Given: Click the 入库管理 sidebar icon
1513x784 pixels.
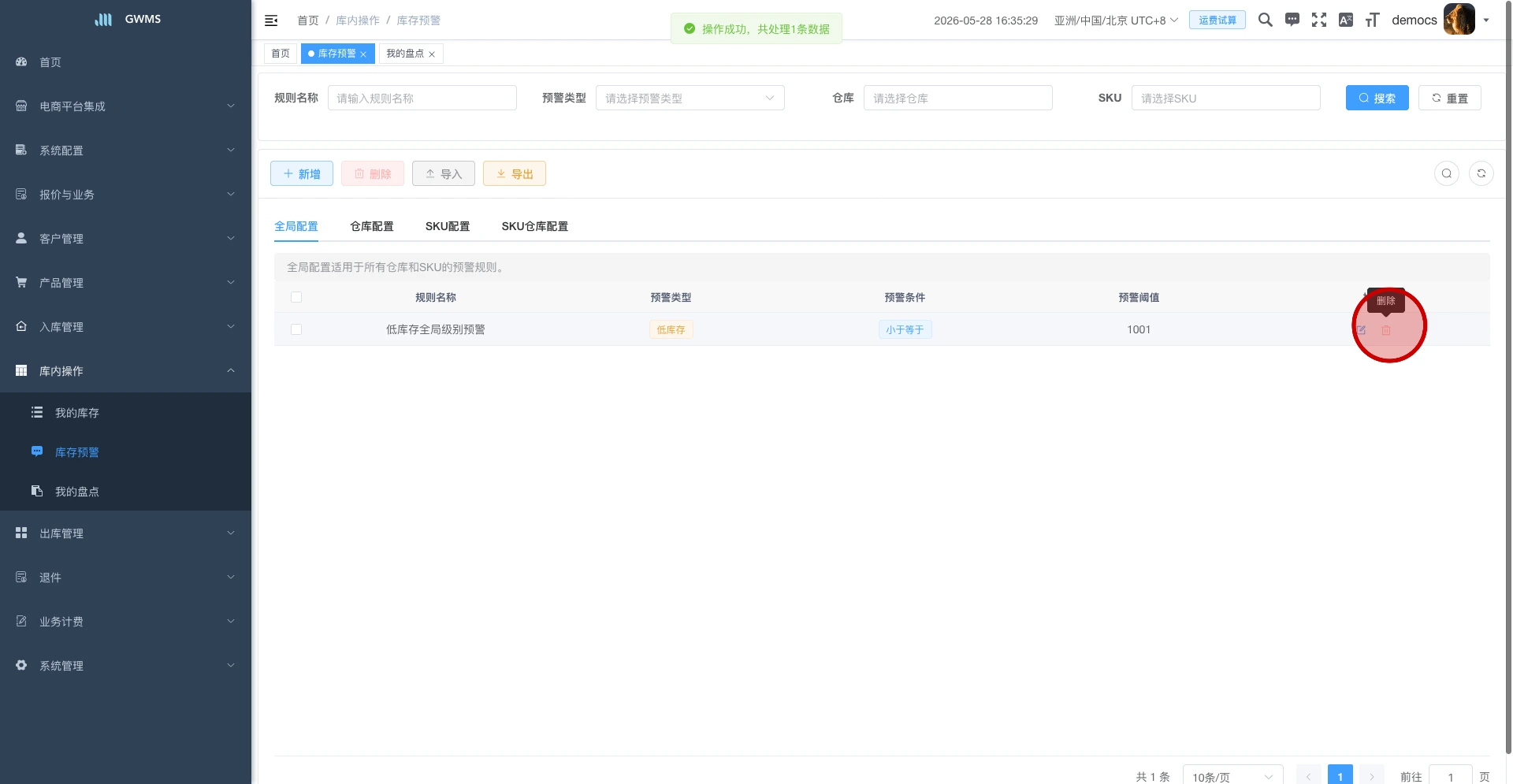Looking at the screenshot, I should point(21,326).
